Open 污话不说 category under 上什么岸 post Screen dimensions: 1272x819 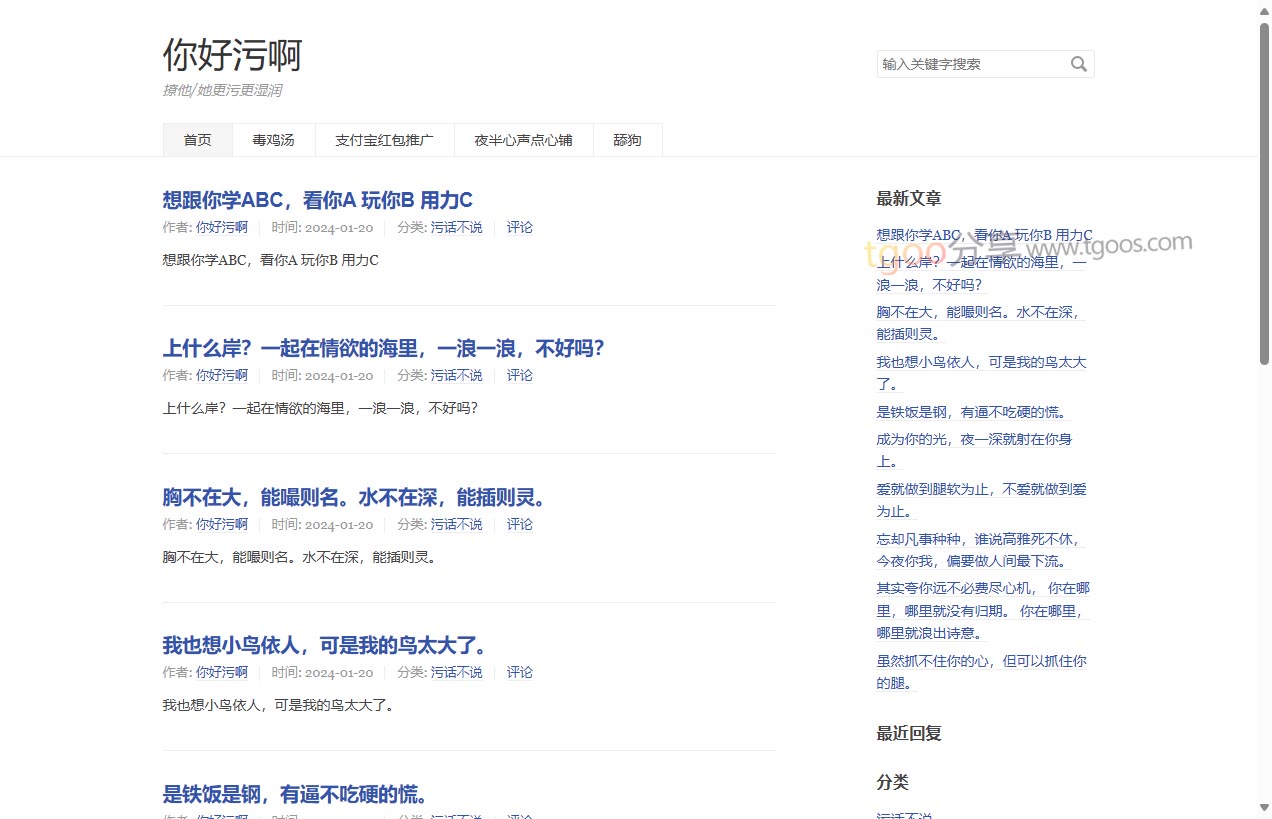point(456,375)
